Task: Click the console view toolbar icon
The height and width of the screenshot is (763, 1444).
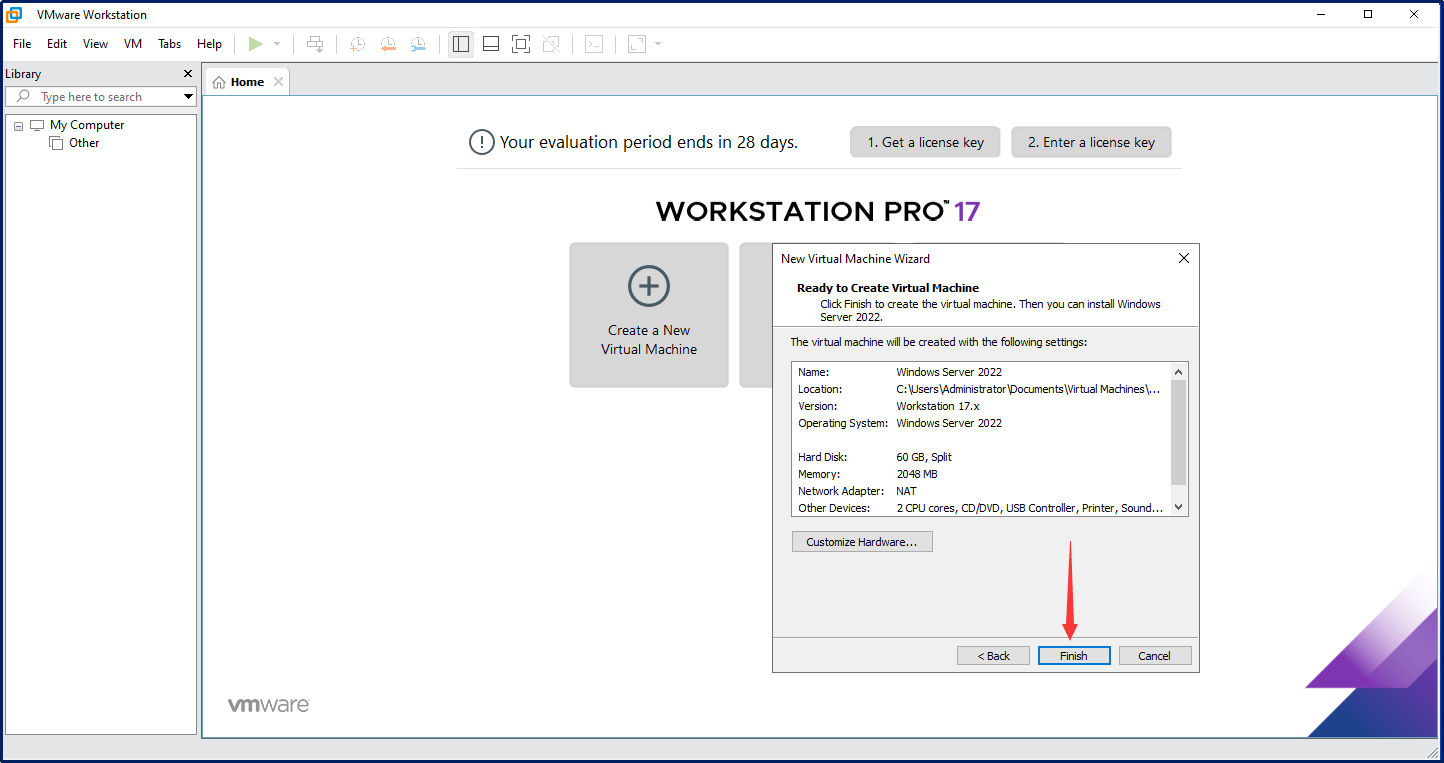Action: 594,44
